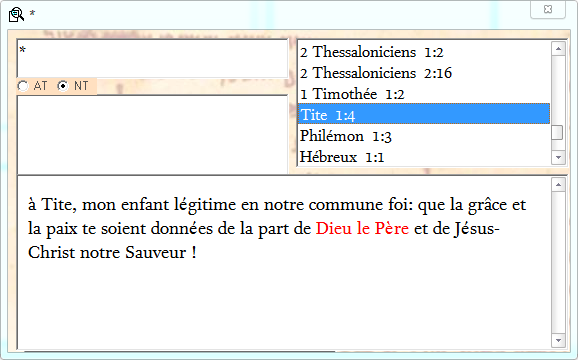This screenshot has height=360, width=578.
Task: Select the highlighted Tite 1:4 result
Action: (424, 114)
